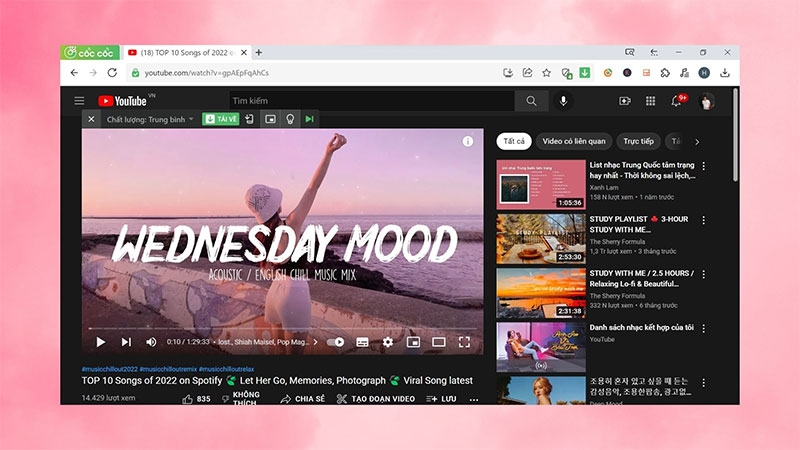Viewport: 800px width, 450px height.
Task: Open options for List nhạc Trung Quốc video
Action: (704, 166)
